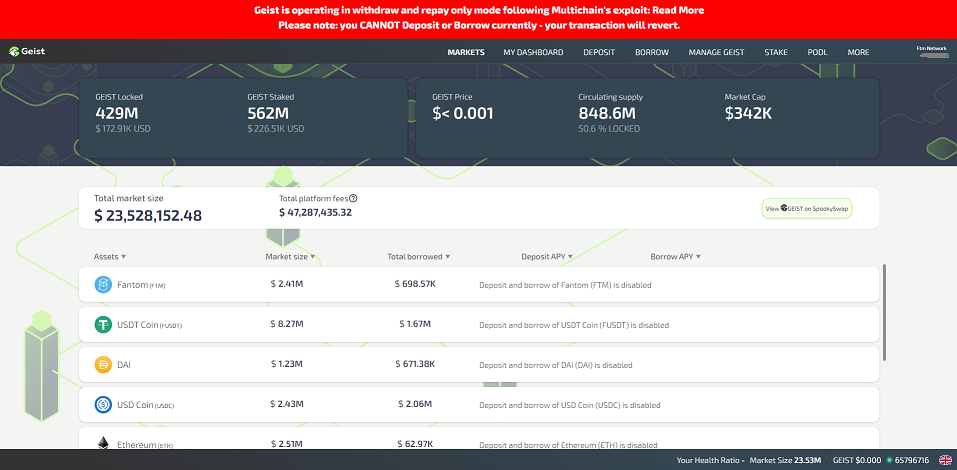Viewport: 957px width, 470px height.
Task: Open the My Dashboard tab
Action: click(533, 52)
